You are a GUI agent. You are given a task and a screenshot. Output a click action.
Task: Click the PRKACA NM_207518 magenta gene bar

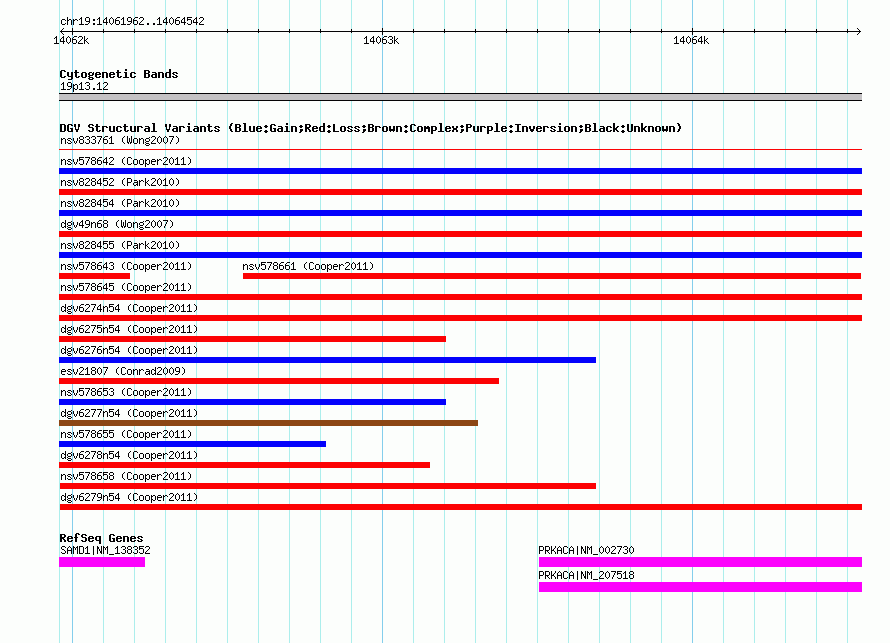click(x=700, y=587)
